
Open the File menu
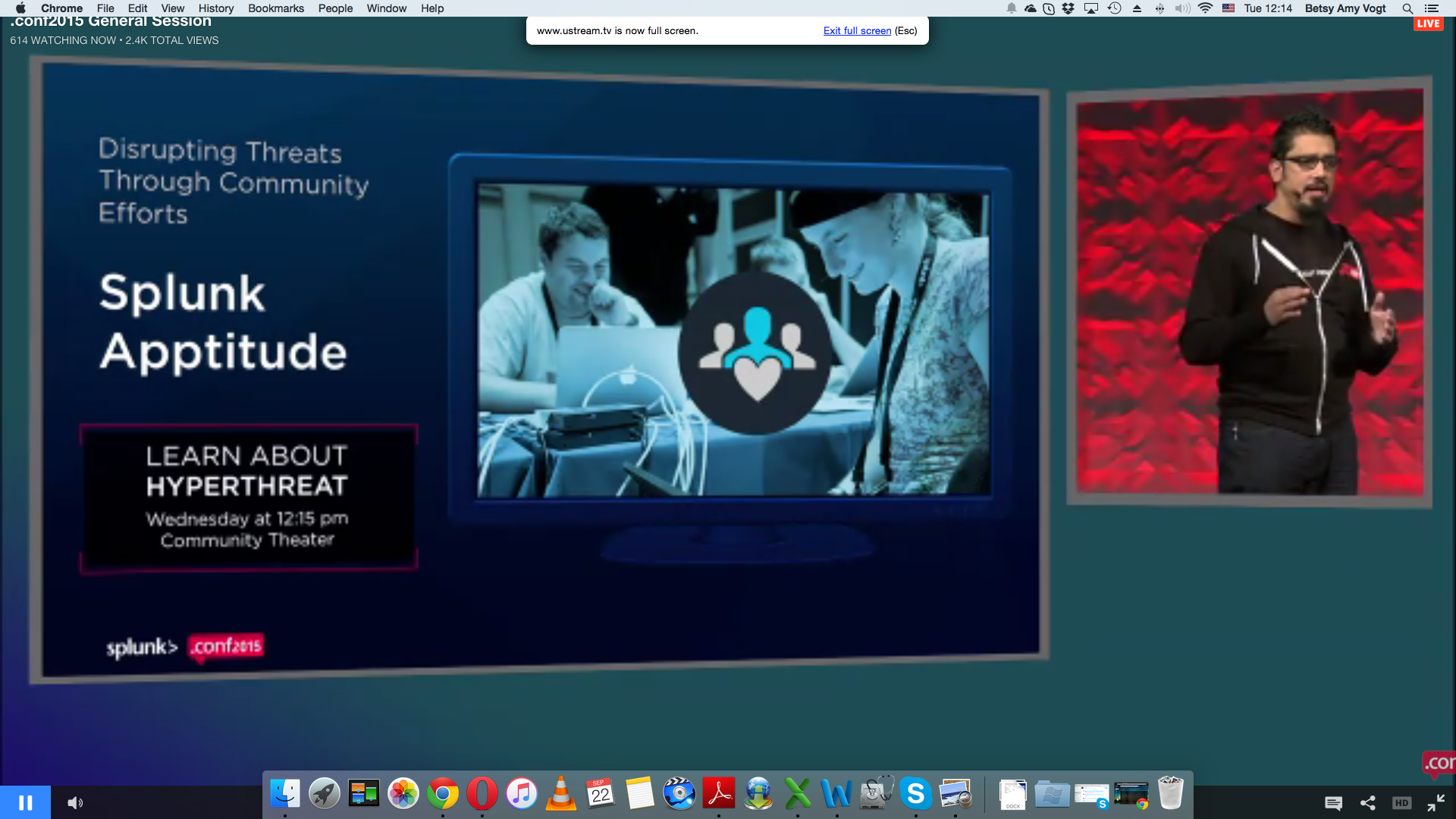point(105,8)
